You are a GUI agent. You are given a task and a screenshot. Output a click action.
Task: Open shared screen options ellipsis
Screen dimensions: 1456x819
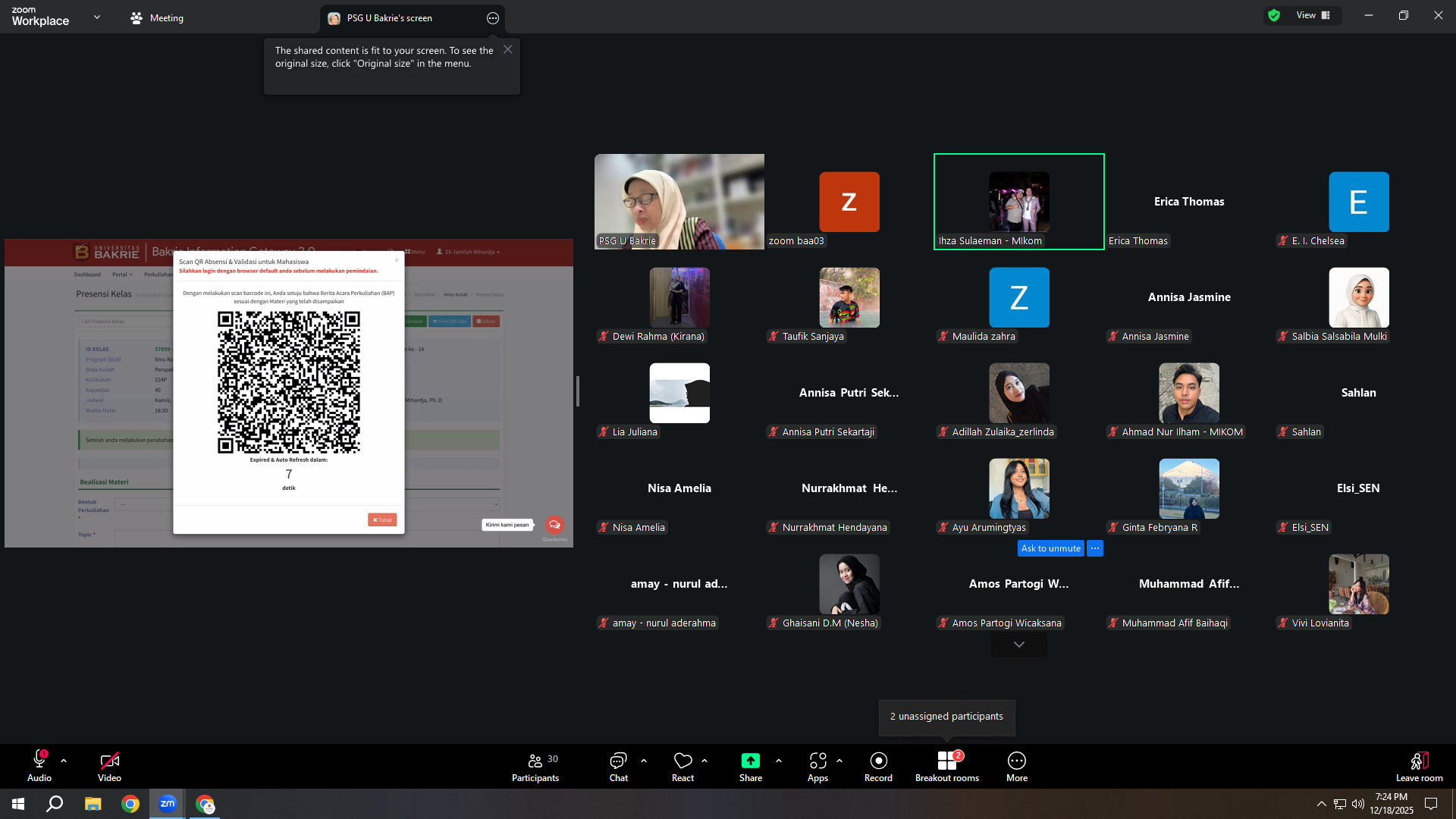(493, 18)
